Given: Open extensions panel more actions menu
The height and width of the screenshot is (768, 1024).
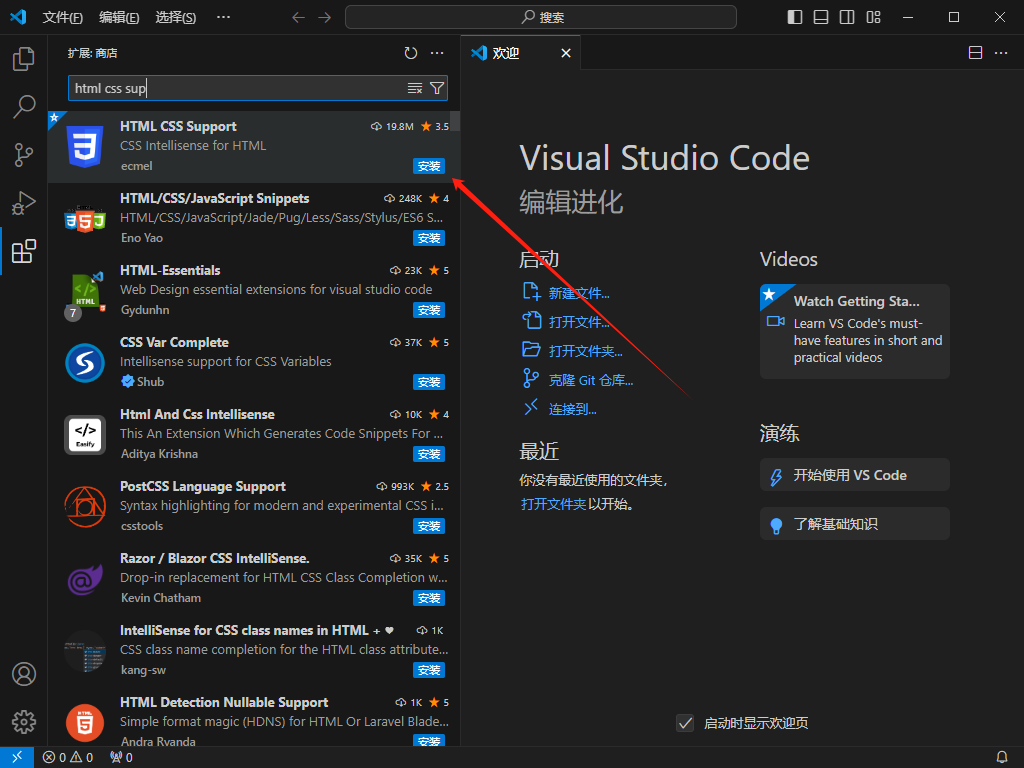Looking at the screenshot, I should tap(437, 53).
